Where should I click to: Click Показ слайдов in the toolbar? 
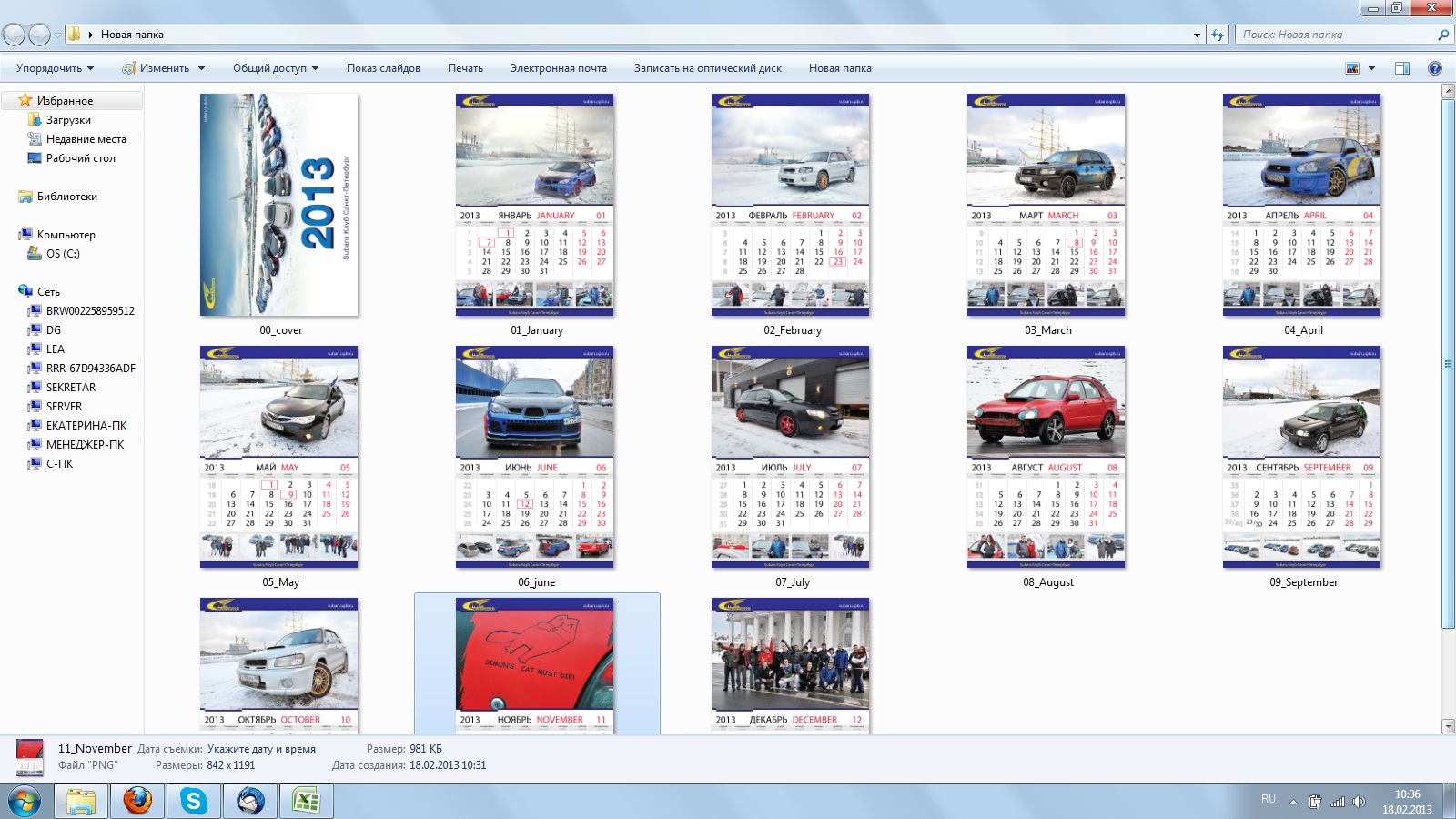pyautogui.click(x=383, y=68)
